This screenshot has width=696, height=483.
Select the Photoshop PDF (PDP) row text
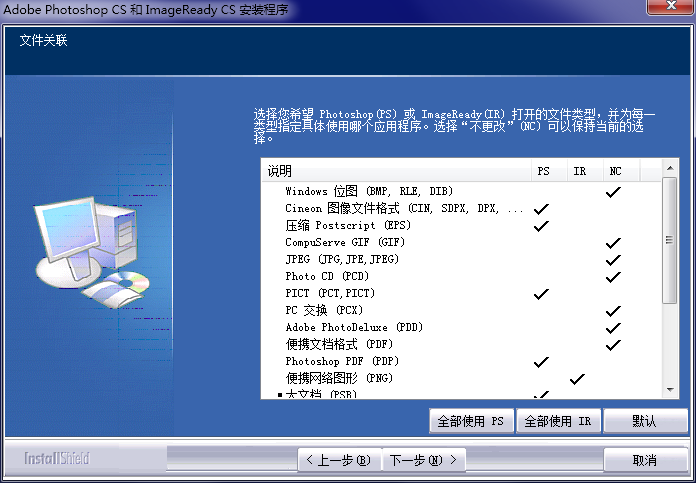pos(342,361)
